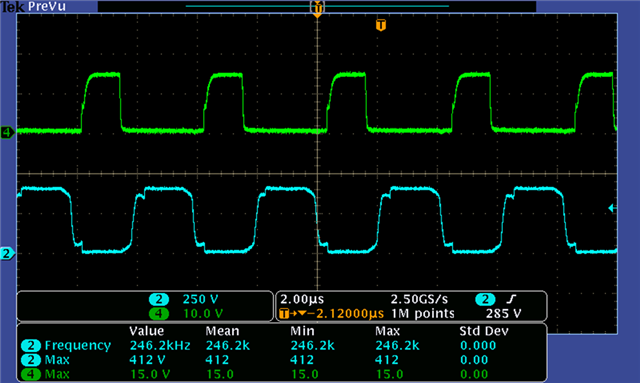Click the channel 4 Max measurement badge

point(31,374)
